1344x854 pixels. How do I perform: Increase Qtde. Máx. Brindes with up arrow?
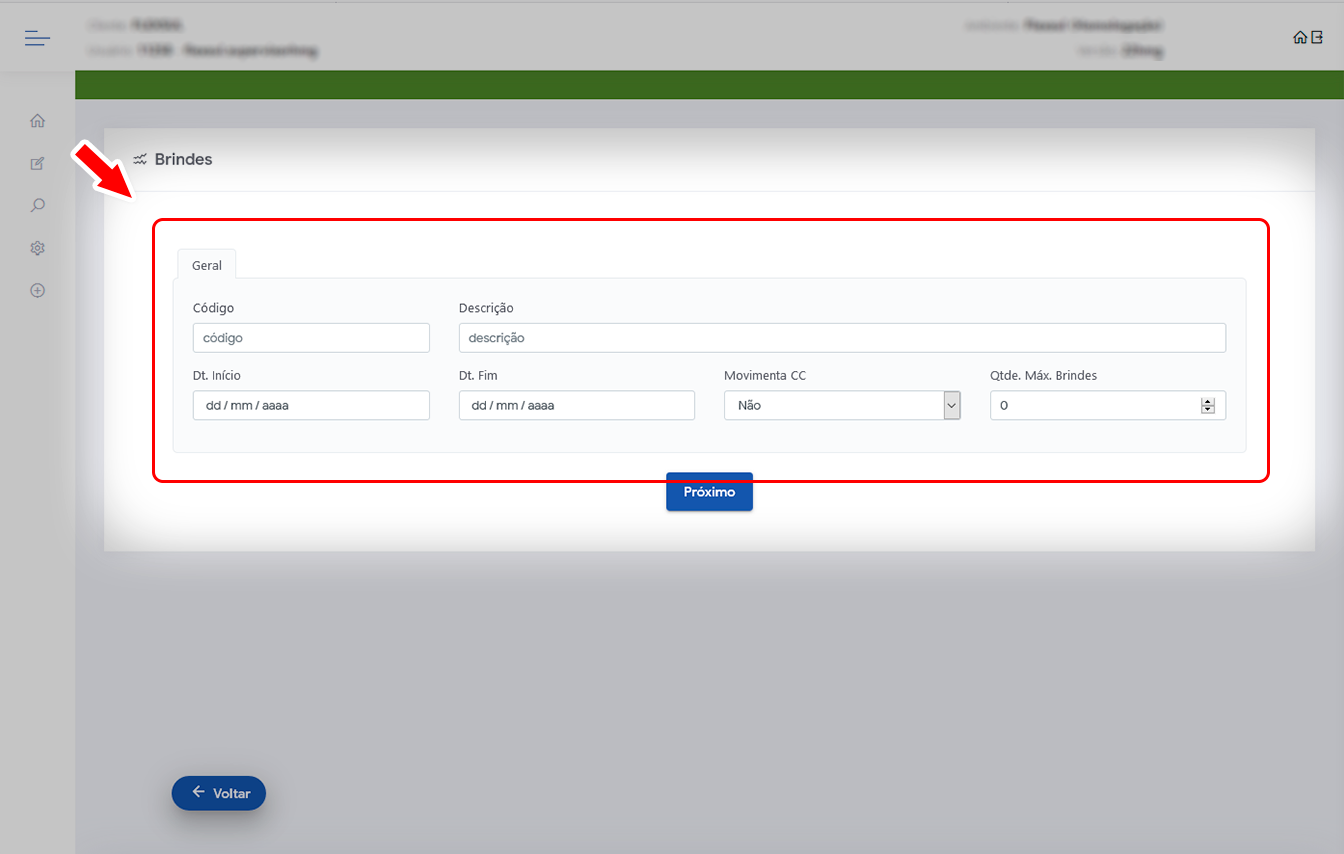1208,401
